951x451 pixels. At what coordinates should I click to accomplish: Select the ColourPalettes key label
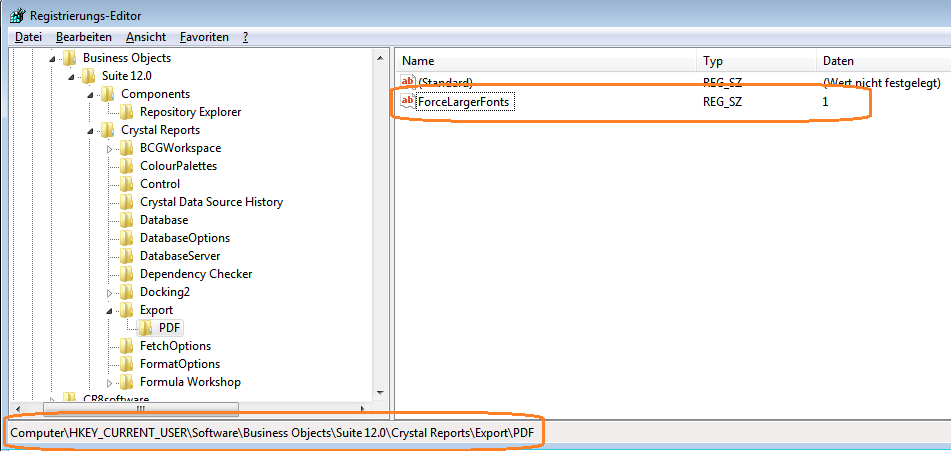pyautogui.click(x=178, y=166)
